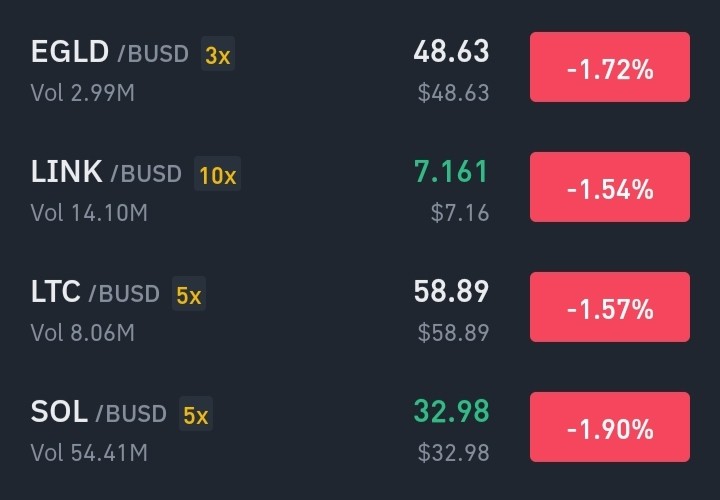Select the green SOL price 32.98
The image size is (720, 500).
tap(451, 411)
